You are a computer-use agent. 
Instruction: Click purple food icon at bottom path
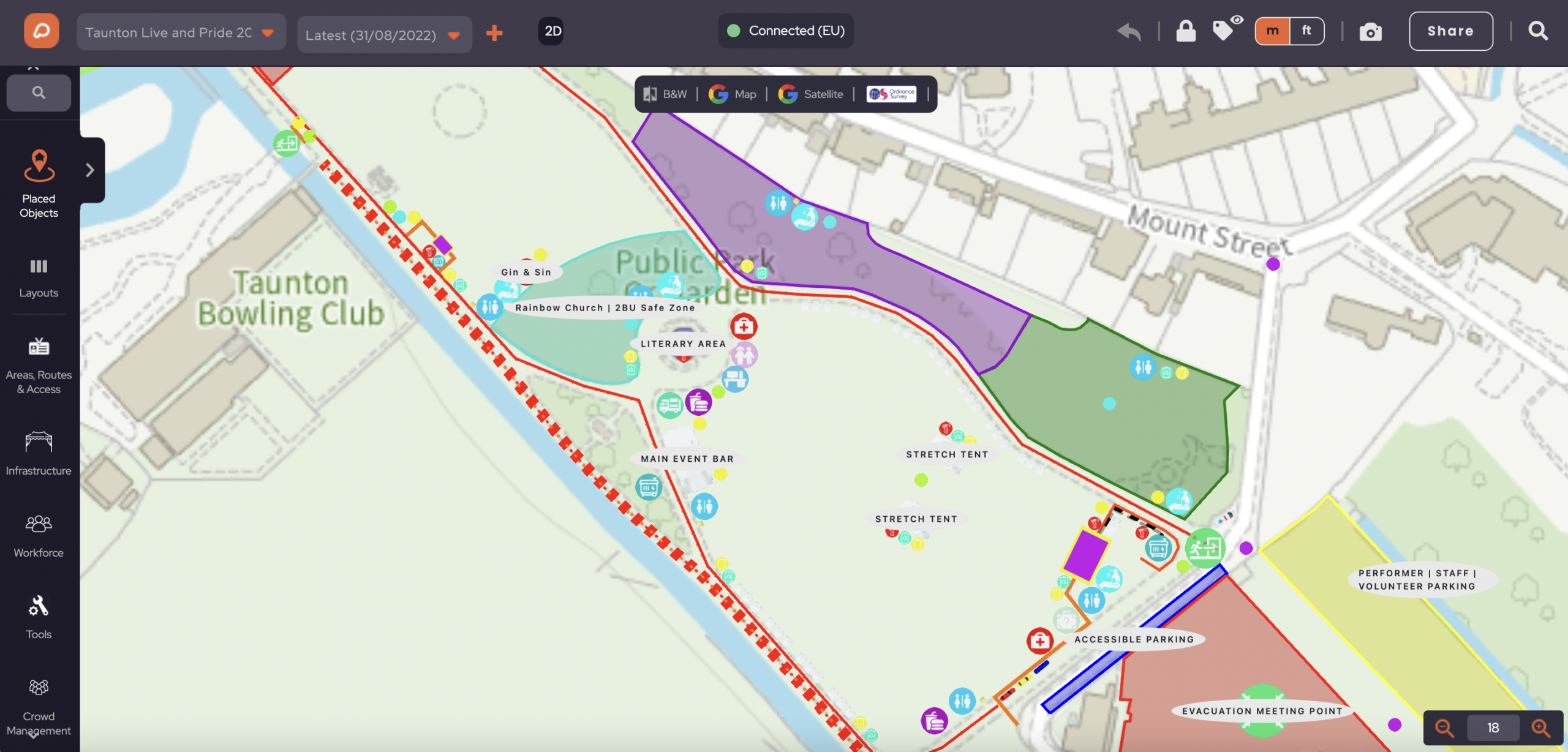pyautogui.click(x=934, y=720)
